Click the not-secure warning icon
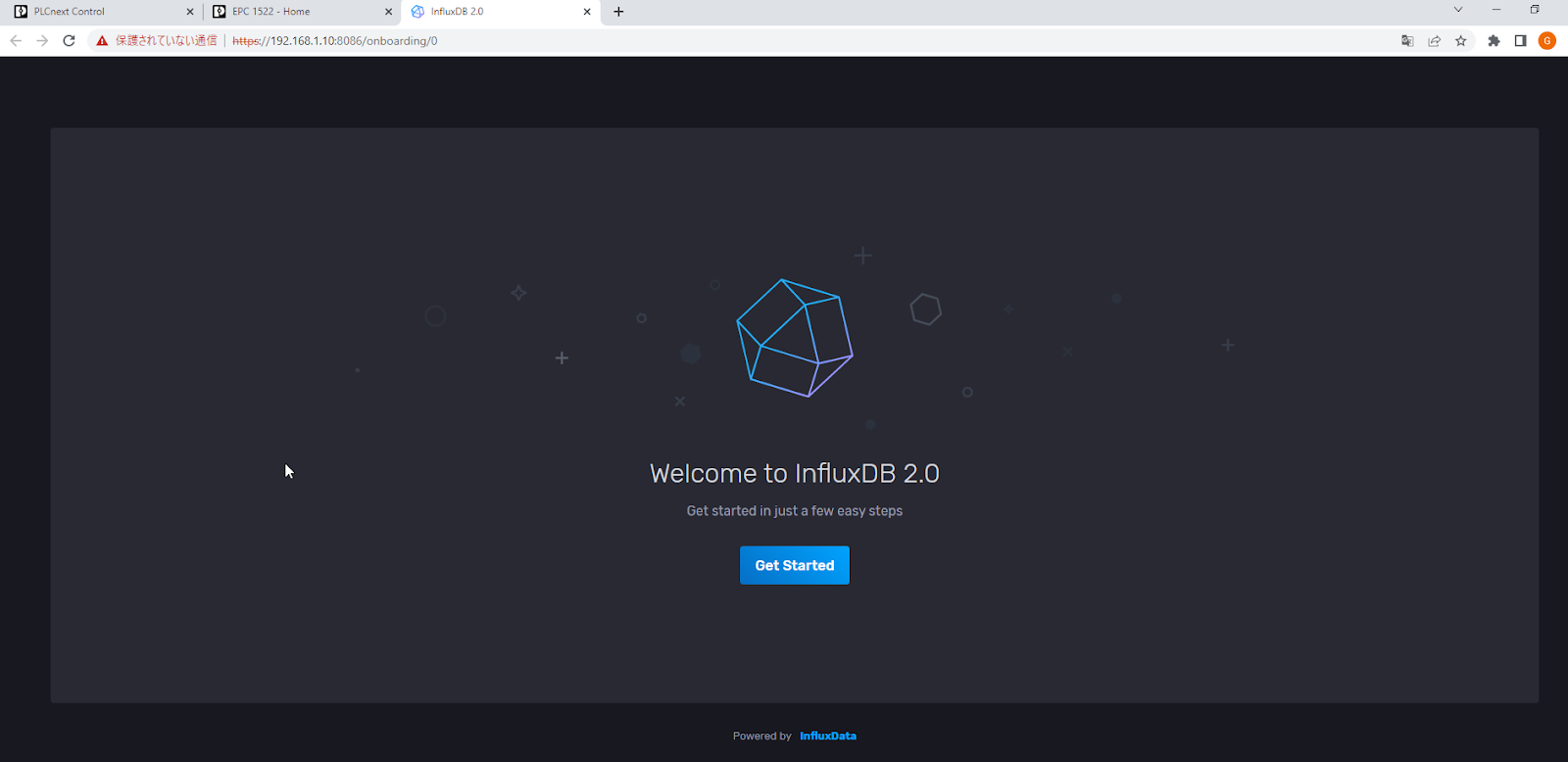Viewport: 1568px width, 762px height. tap(102, 41)
